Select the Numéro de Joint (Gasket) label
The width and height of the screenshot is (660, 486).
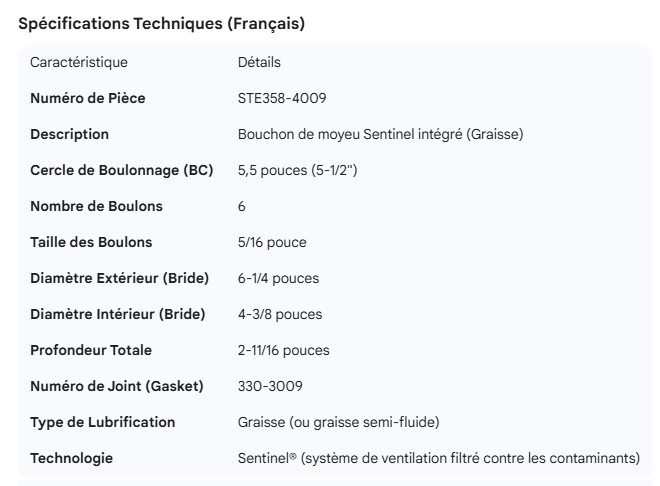tap(116, 386)
